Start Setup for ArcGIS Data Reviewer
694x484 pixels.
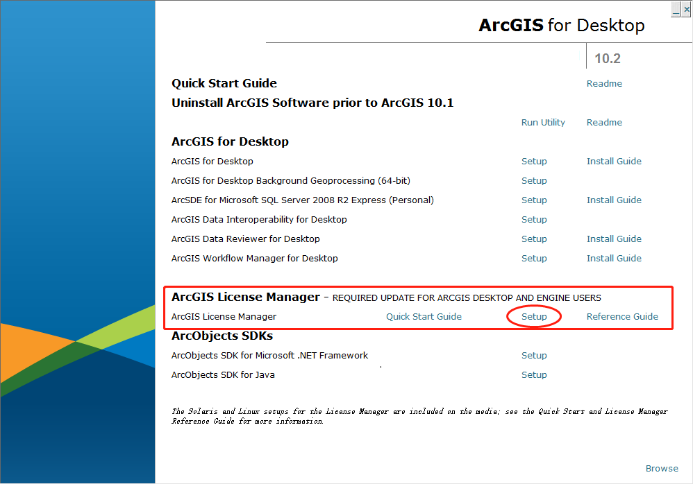(534, 239)
